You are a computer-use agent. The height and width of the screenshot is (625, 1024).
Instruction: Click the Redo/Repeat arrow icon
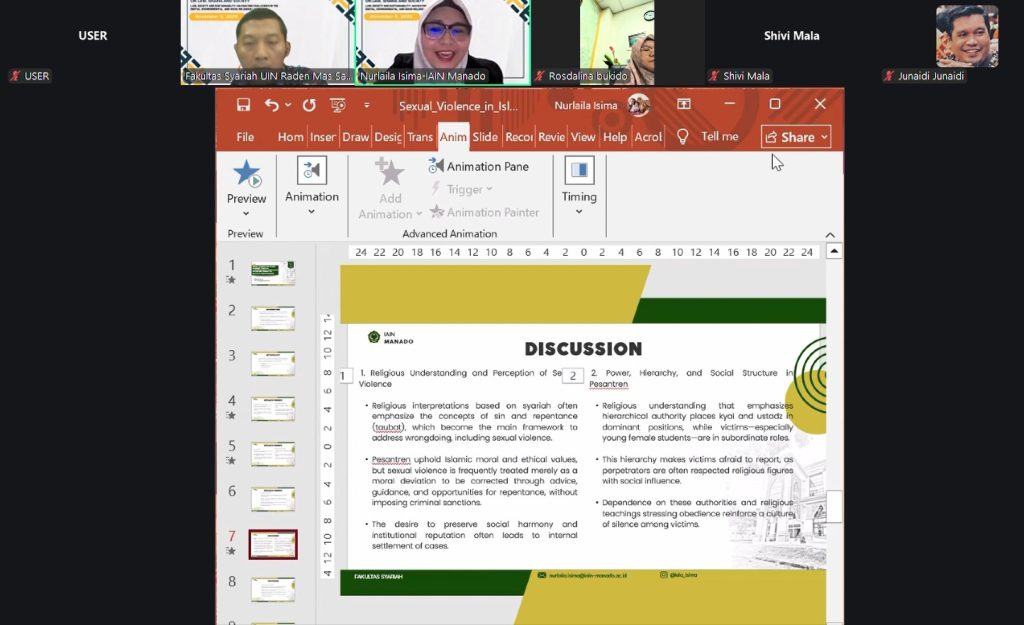(309, 105)
